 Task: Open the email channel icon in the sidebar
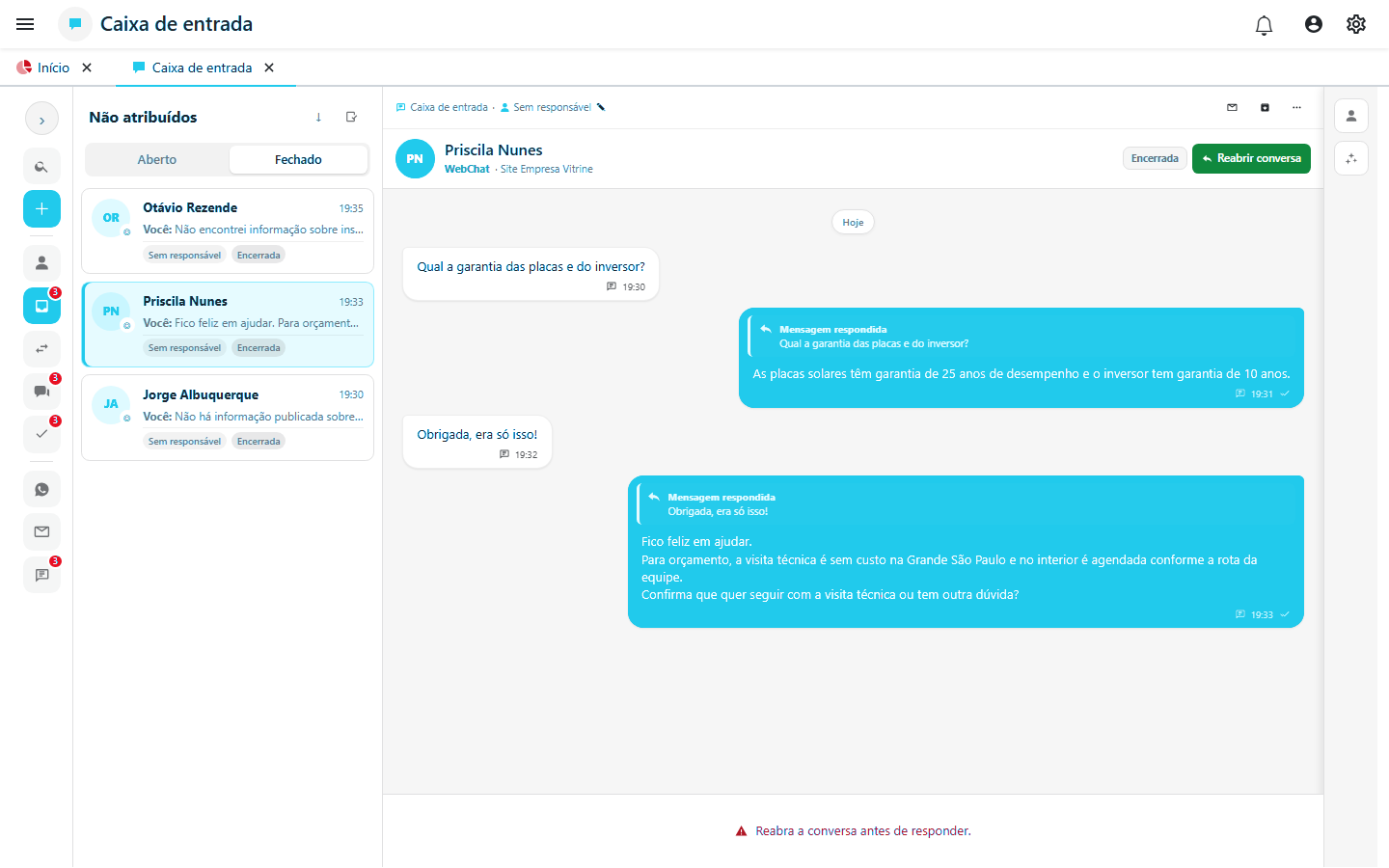[41, 531]
